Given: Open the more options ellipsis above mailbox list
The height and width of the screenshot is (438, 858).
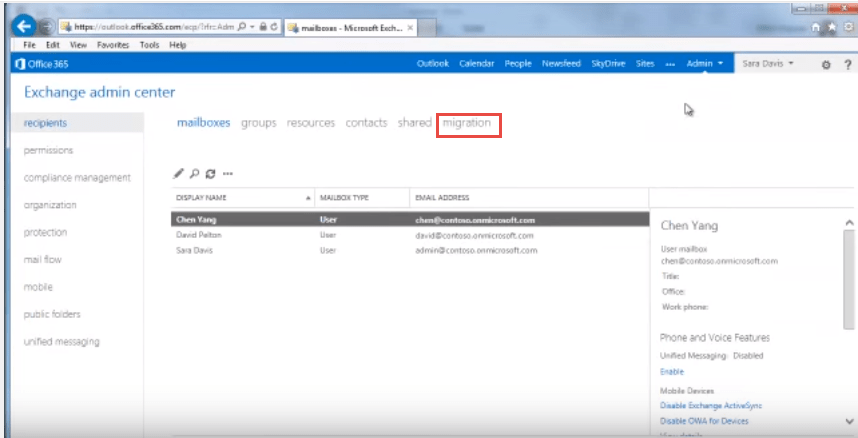Looking at the screenshot, I should tap(228, 174).
